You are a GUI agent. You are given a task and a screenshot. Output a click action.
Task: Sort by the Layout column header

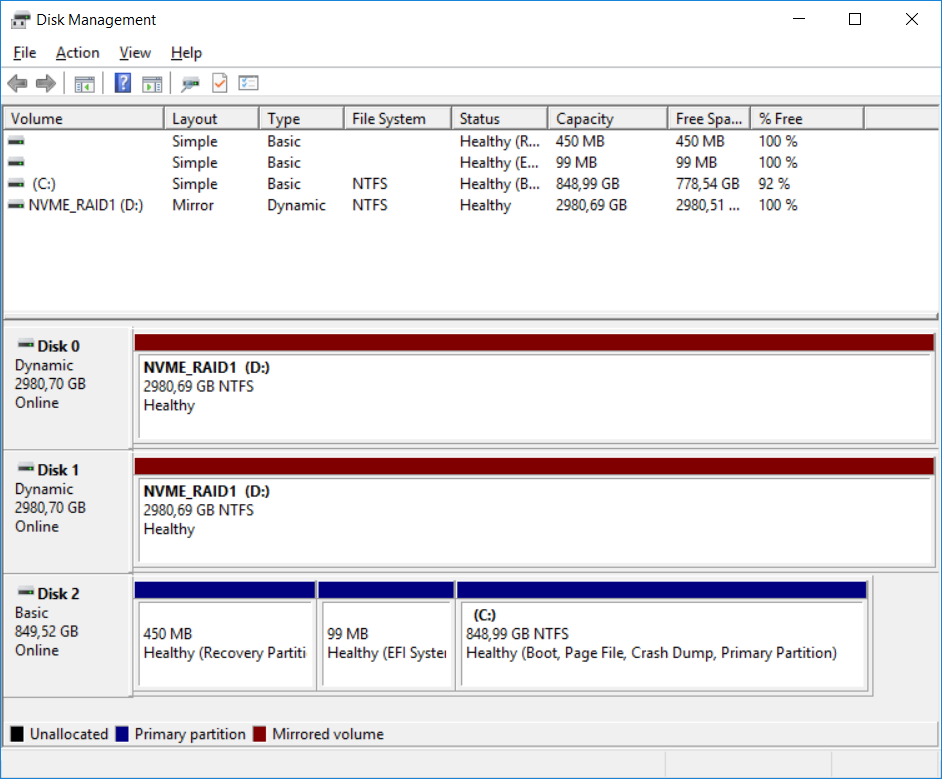pyautogui.click(x=211, y=118)
